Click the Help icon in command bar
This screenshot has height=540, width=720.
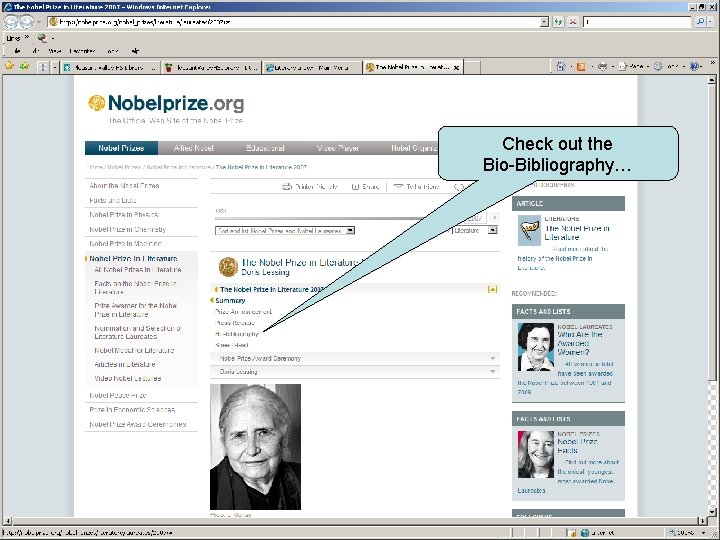tap(694, 67)
